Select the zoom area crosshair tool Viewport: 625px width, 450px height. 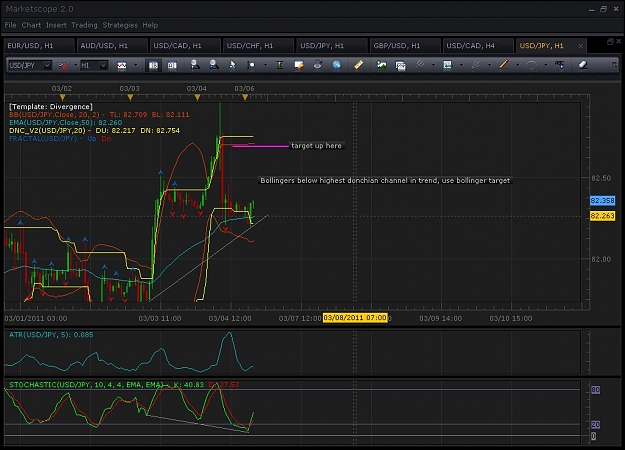click(251, 65)
